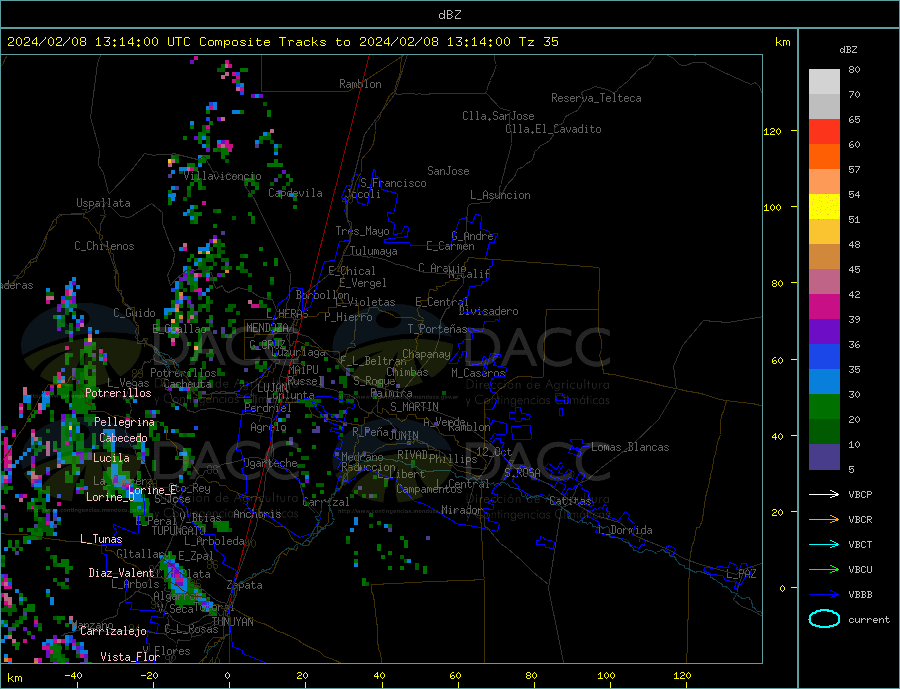Image resolution: width=900 pixels, height=689 pixels.
Task: Click the pink L_Tunas label
Action: click(101, 539)
